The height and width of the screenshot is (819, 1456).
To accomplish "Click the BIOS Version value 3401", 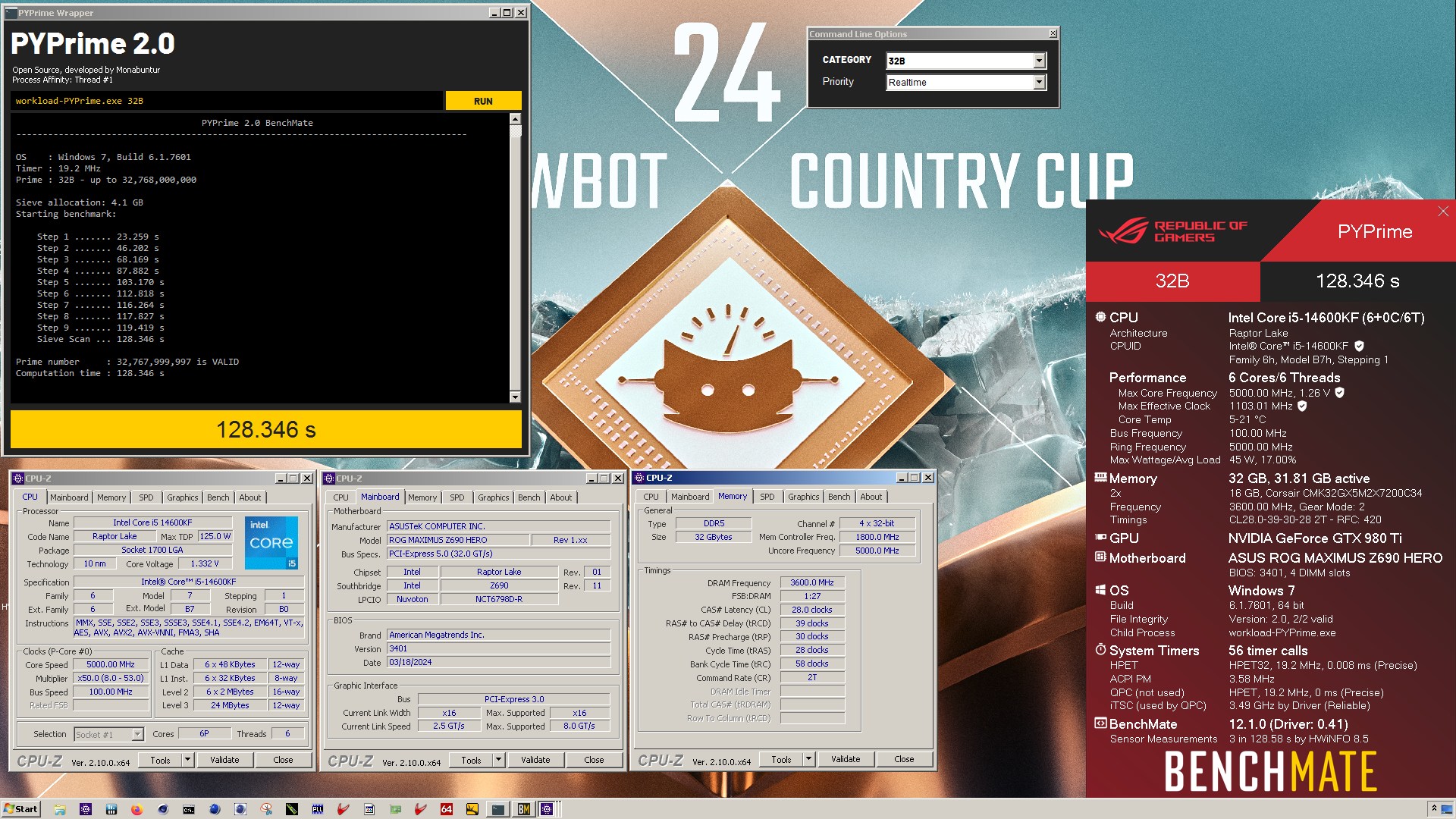I will point(498,648).
